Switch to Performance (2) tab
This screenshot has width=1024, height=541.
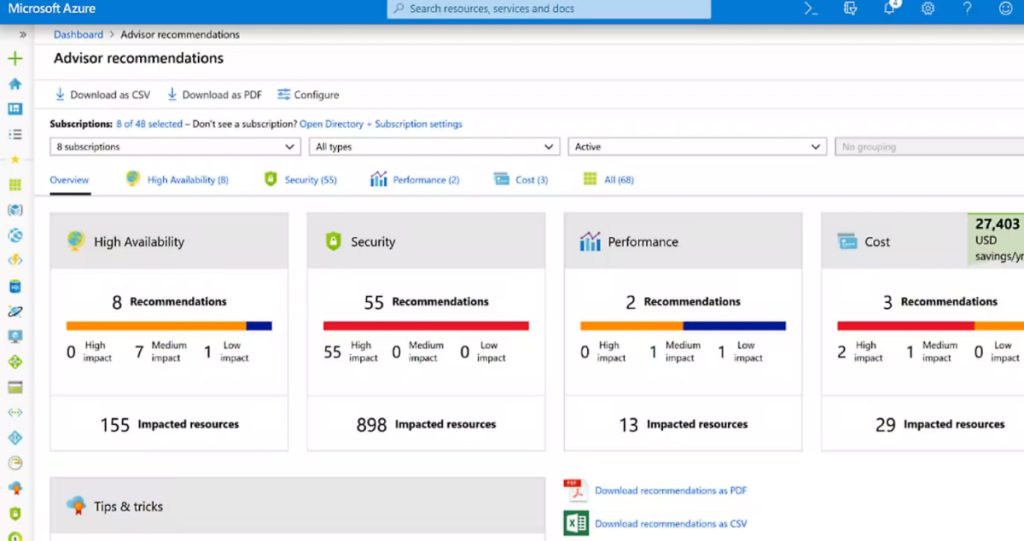[x=415, y=179]
